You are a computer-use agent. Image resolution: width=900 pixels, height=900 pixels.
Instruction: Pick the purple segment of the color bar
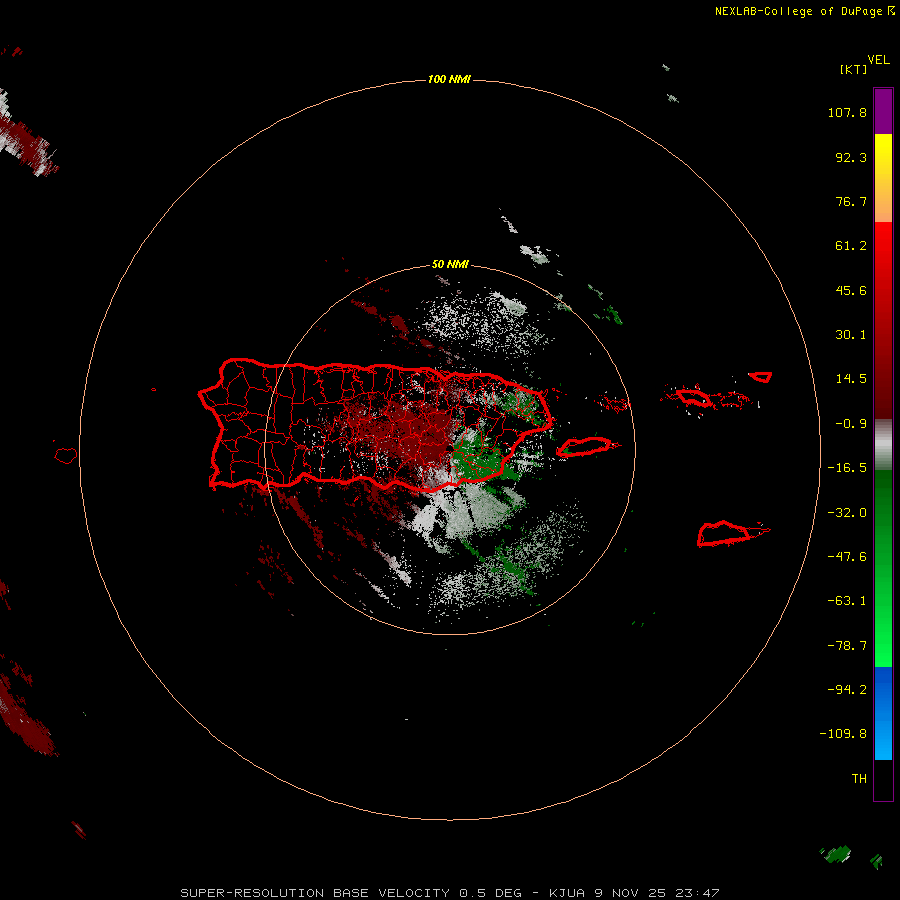tap(883, 111)
